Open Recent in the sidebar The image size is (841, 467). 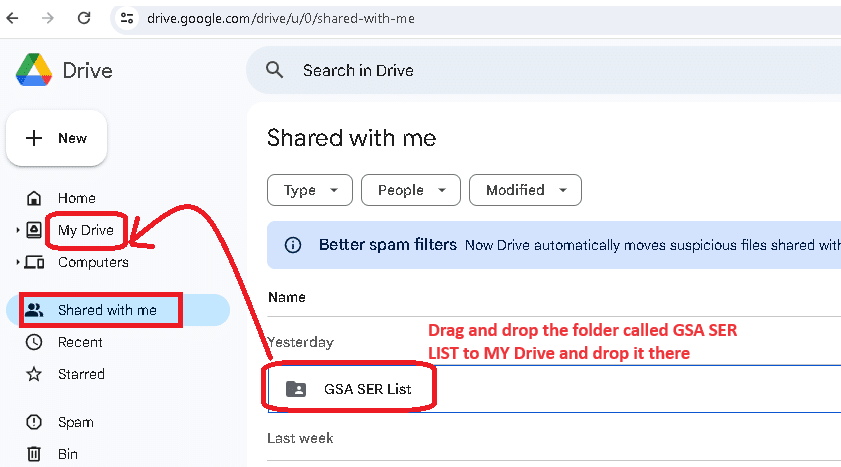[x=80, y=342]
